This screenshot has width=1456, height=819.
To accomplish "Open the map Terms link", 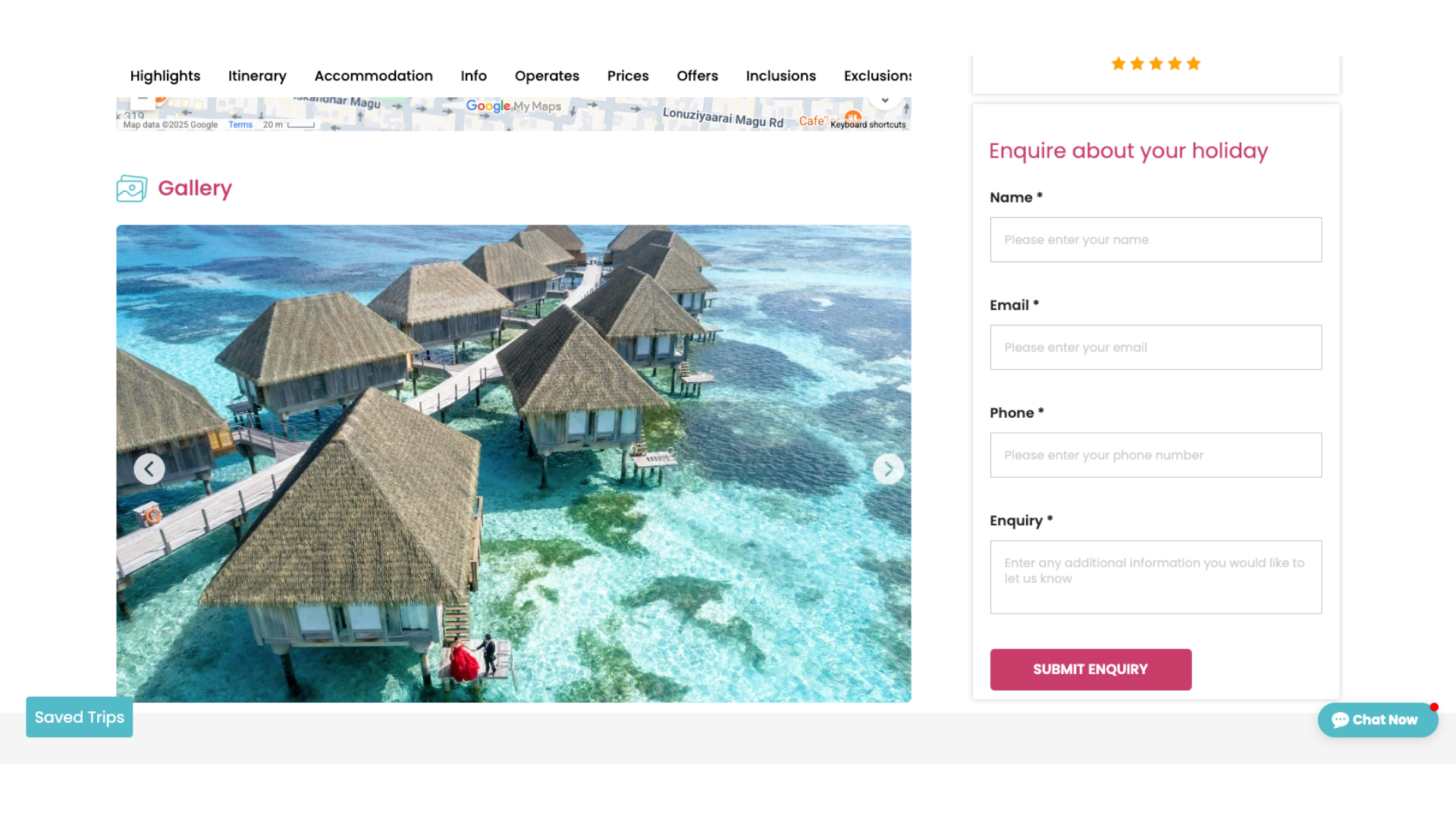I will [x=240, y=125].
